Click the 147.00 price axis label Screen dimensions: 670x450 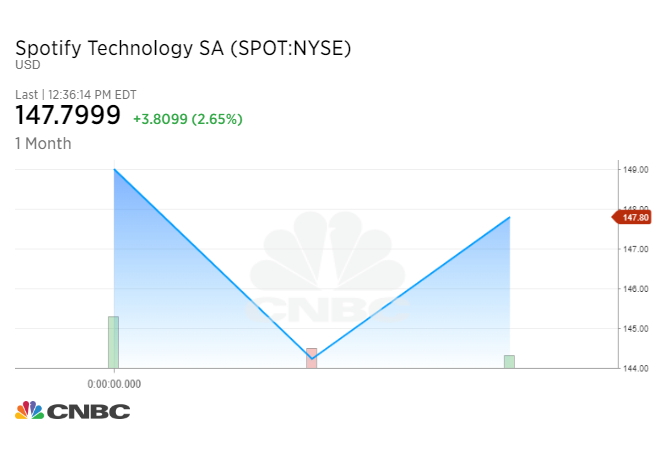636,249
